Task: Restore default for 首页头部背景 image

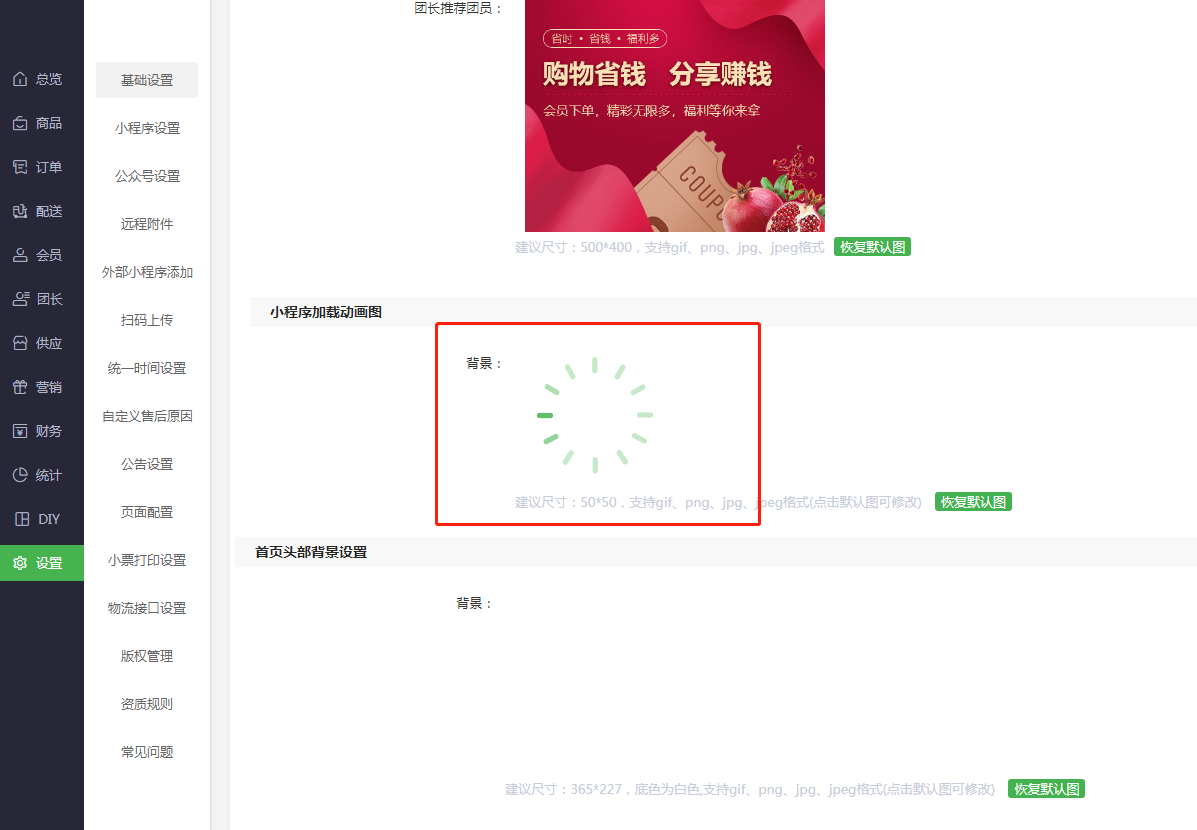Action: click(1046, 789)
